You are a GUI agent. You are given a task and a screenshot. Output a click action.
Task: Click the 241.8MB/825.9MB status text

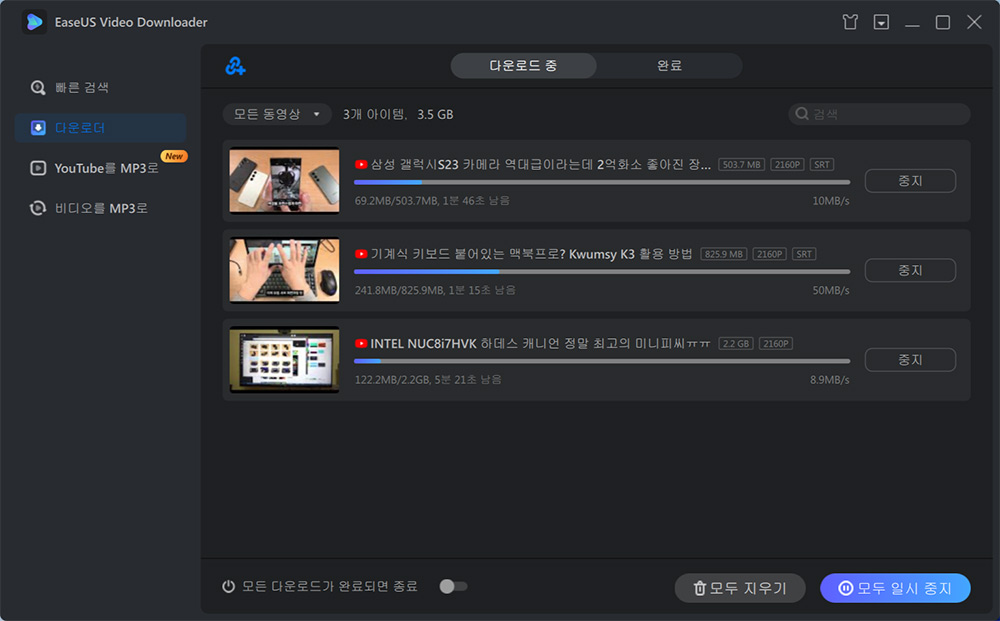coord(435,290)
